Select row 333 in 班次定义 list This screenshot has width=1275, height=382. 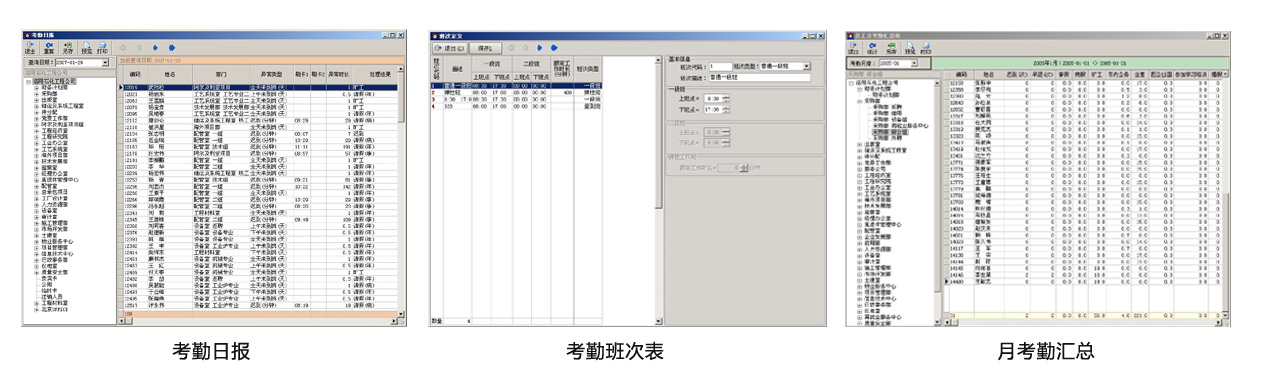516,106
